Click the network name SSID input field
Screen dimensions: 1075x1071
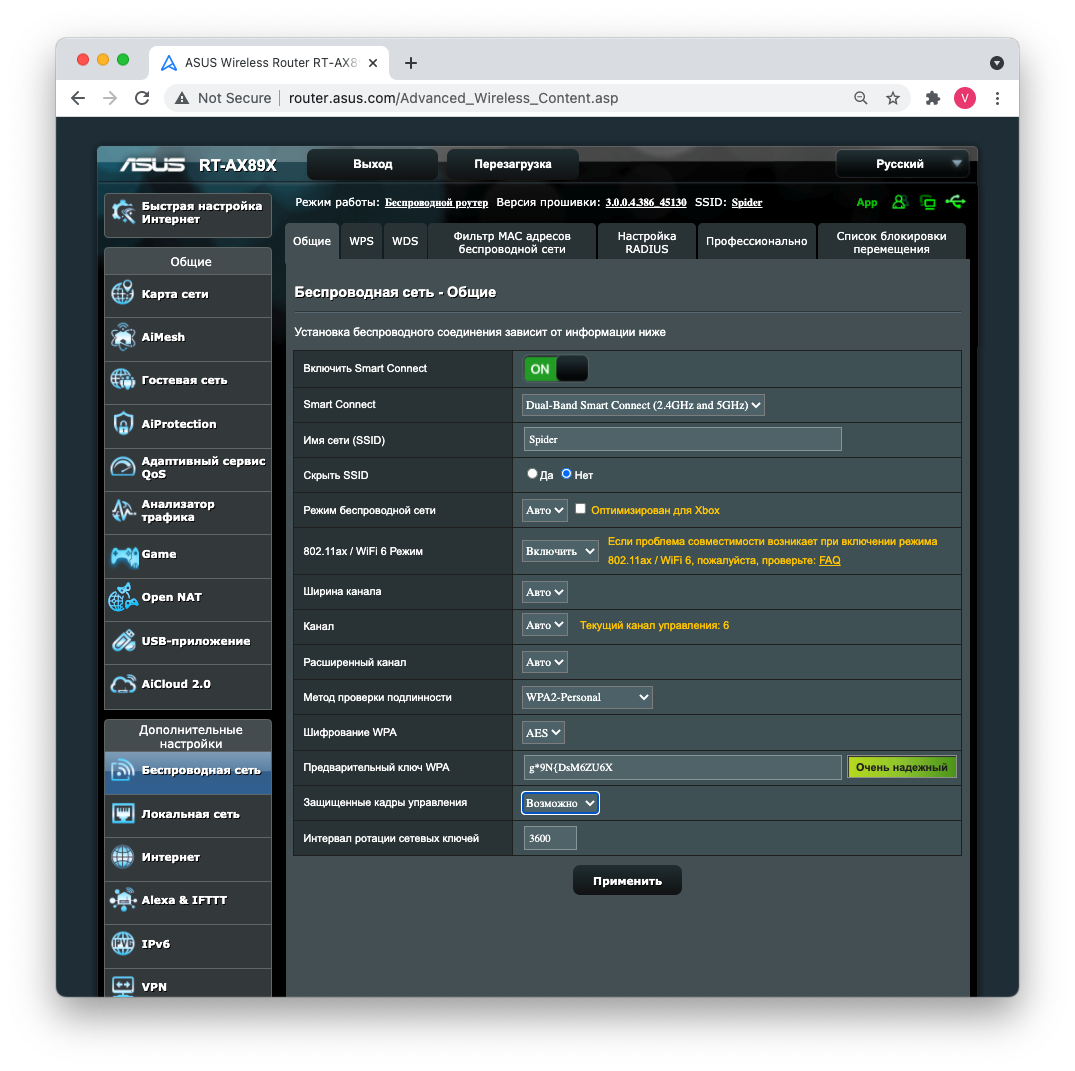[682, 440]
